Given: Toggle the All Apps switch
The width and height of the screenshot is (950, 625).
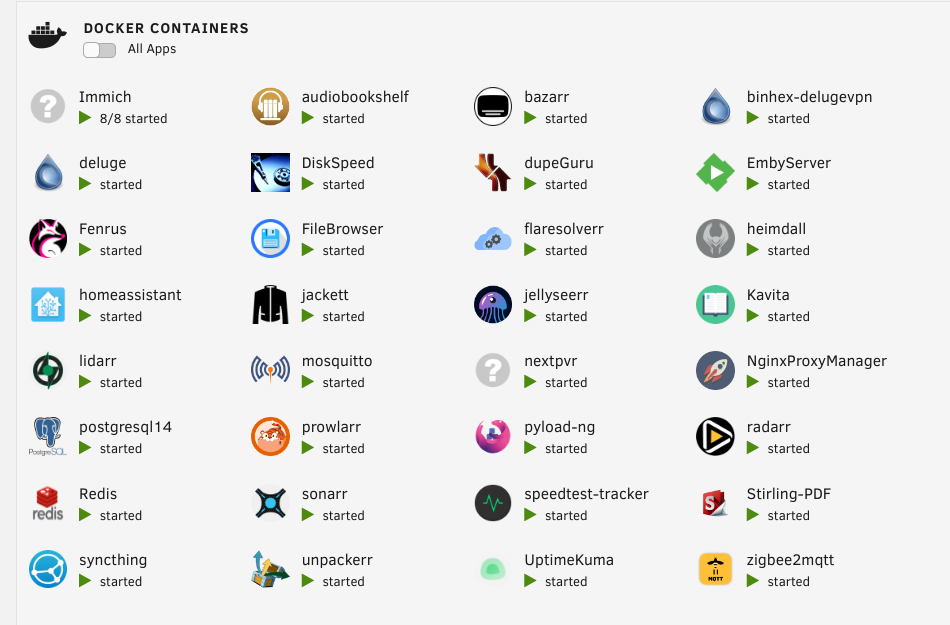Looking at the screenshot, I should click(x=99, y=50).
